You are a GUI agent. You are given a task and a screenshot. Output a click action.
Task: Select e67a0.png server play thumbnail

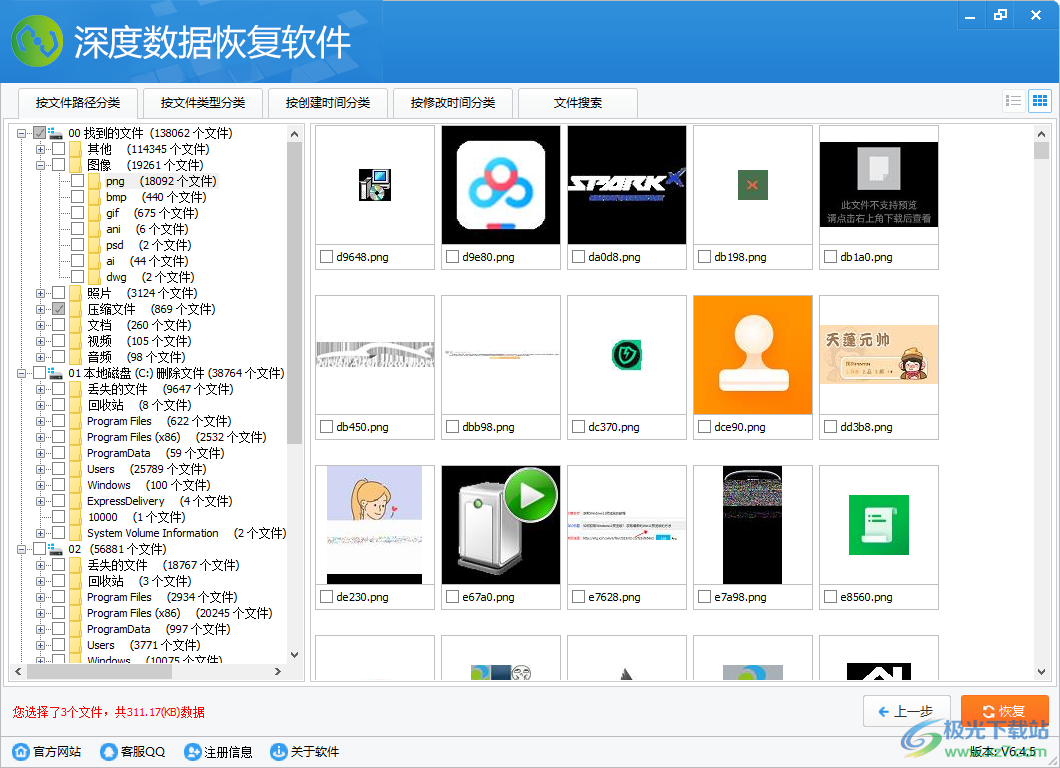(x=501, y=525)
